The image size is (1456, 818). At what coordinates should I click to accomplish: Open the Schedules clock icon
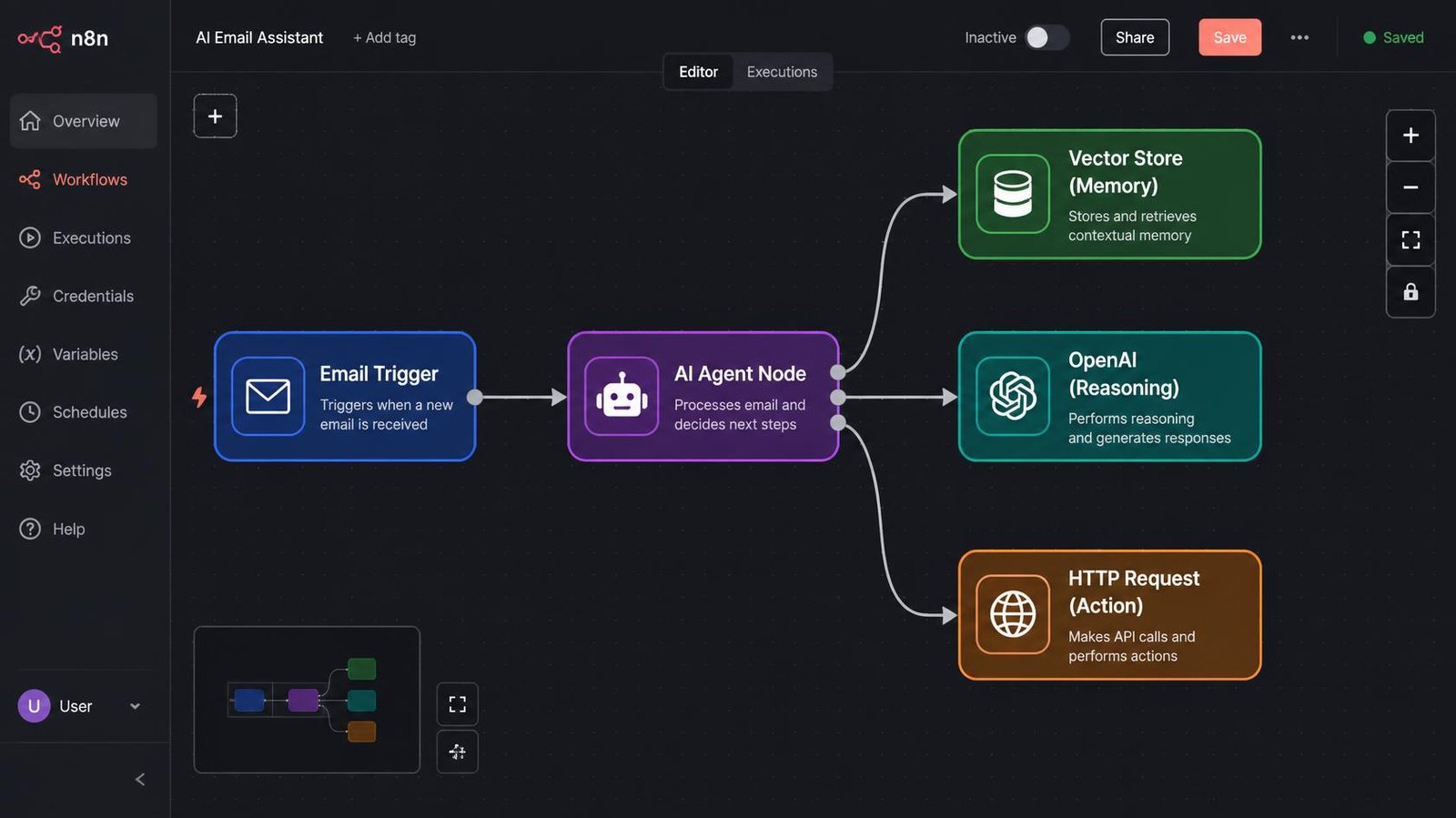[30, 412]
